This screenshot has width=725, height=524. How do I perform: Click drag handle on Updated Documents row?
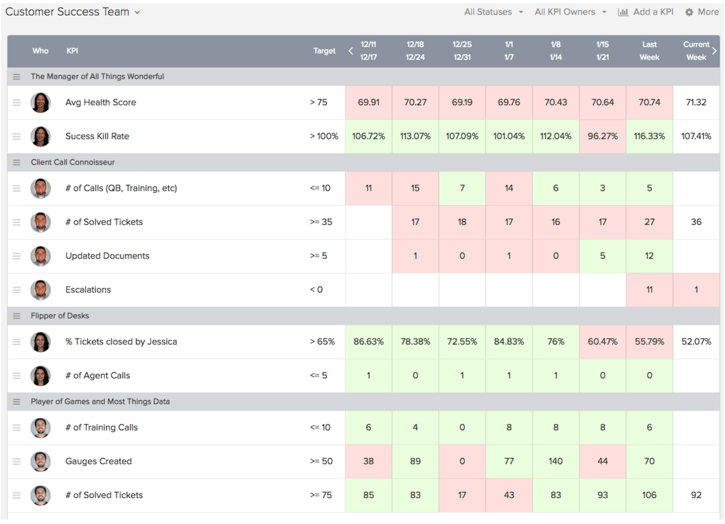click(17, 256)
